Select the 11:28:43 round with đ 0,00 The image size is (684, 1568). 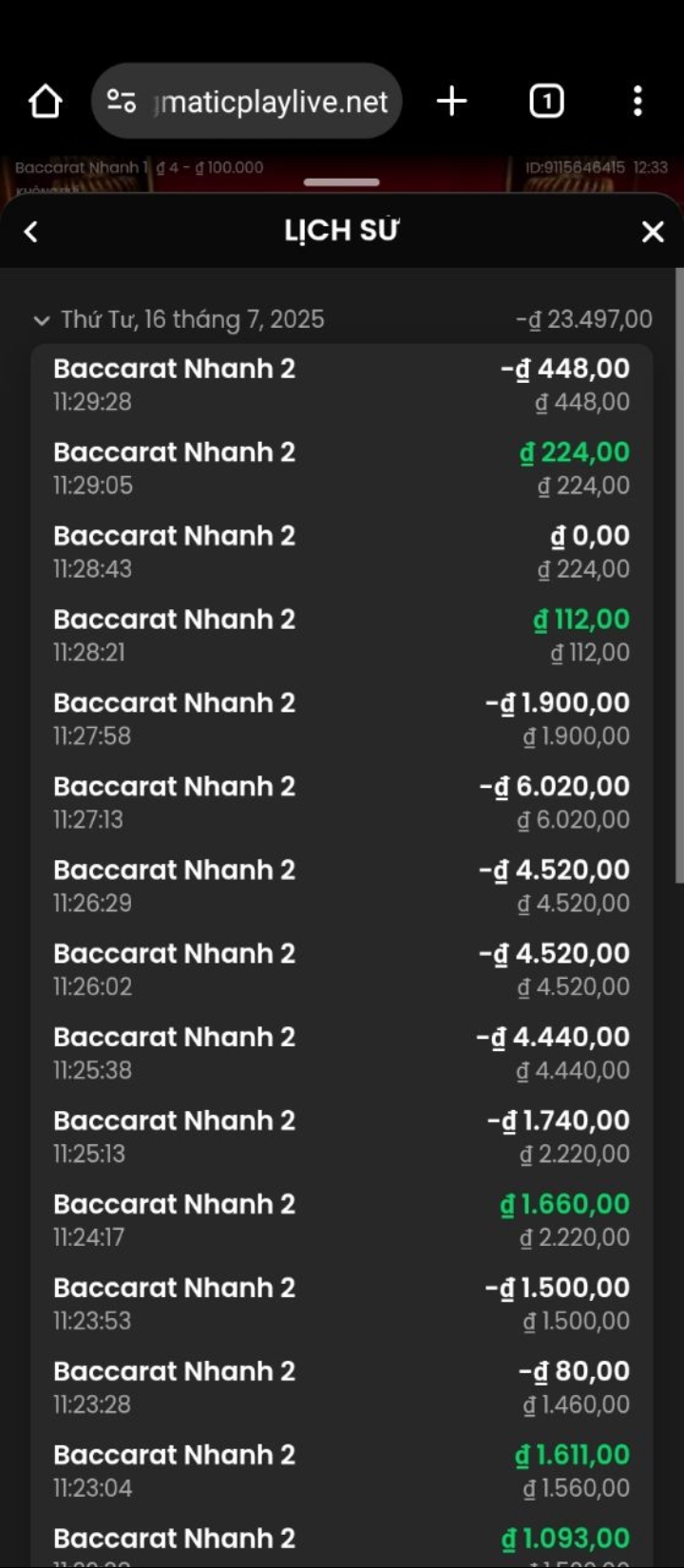tap(341, 551)
